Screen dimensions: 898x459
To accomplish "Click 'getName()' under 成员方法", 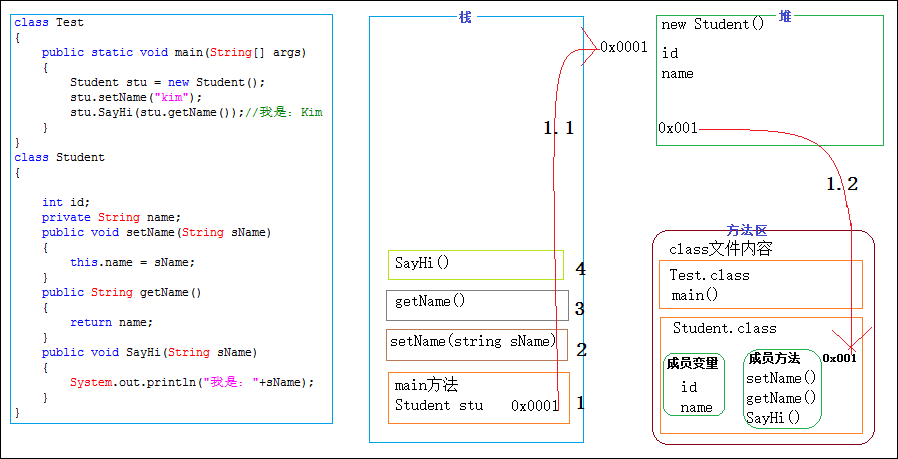I will click(x=781, y=398).
